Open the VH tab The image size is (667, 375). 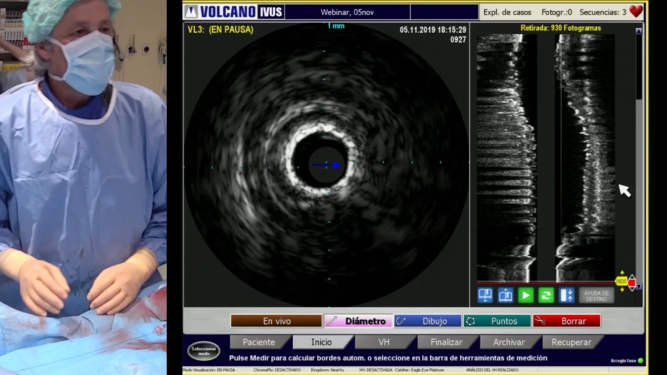click(x=384, y=342)
